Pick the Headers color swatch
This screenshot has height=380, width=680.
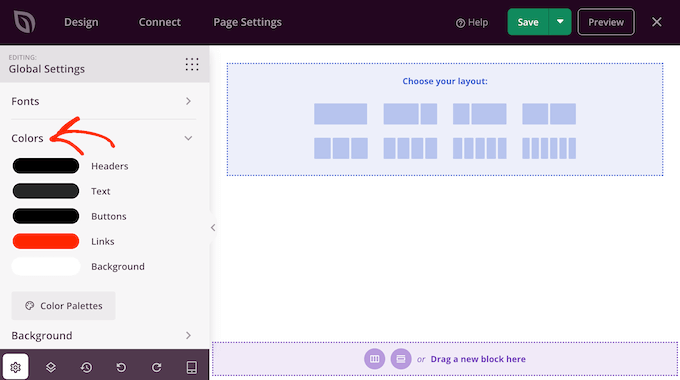(46, 166)
